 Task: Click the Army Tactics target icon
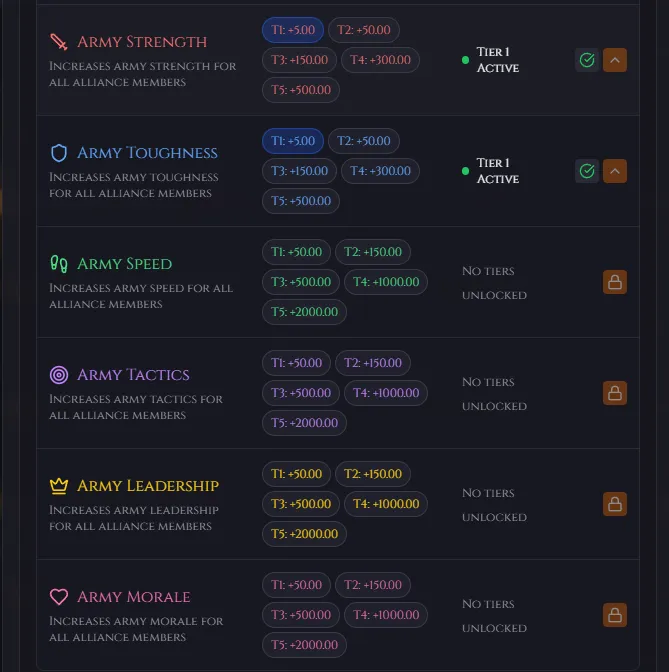(59, 375)
